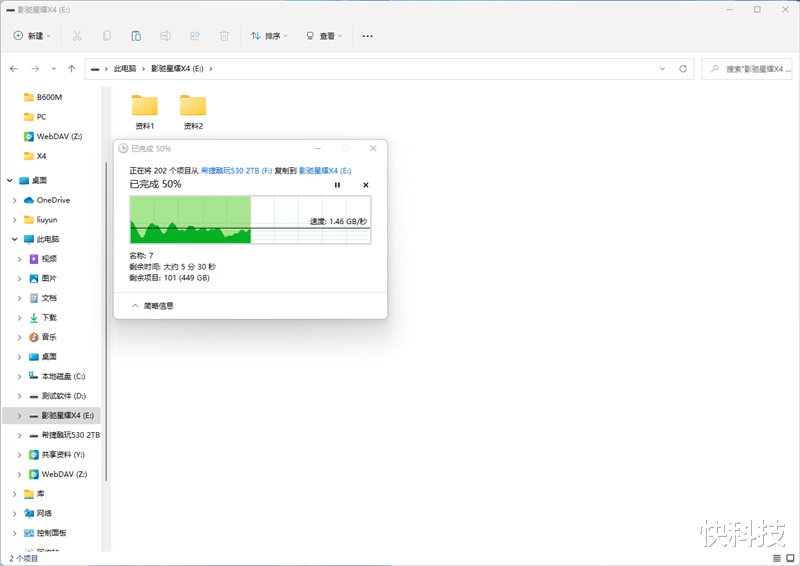
Task: Click 影驰星曜X4 (E:) in address breadcrumb
Action: tap(177, 68)
